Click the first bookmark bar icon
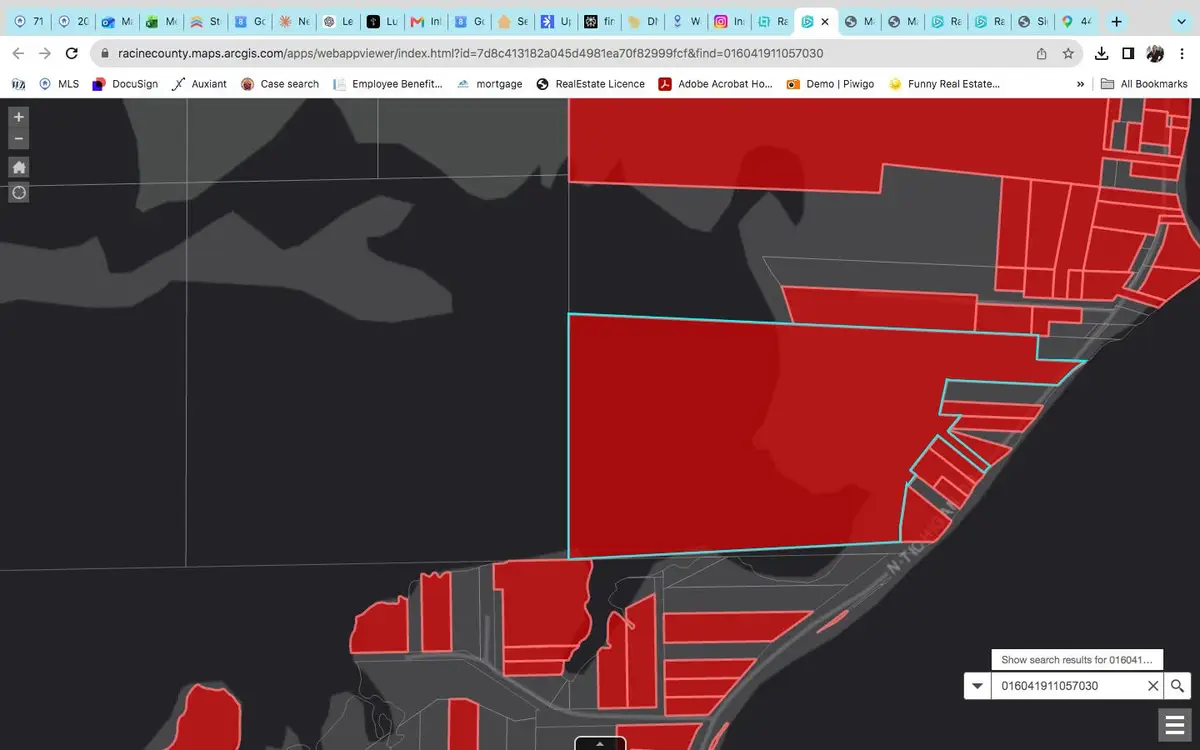 (x=17, y=84)
